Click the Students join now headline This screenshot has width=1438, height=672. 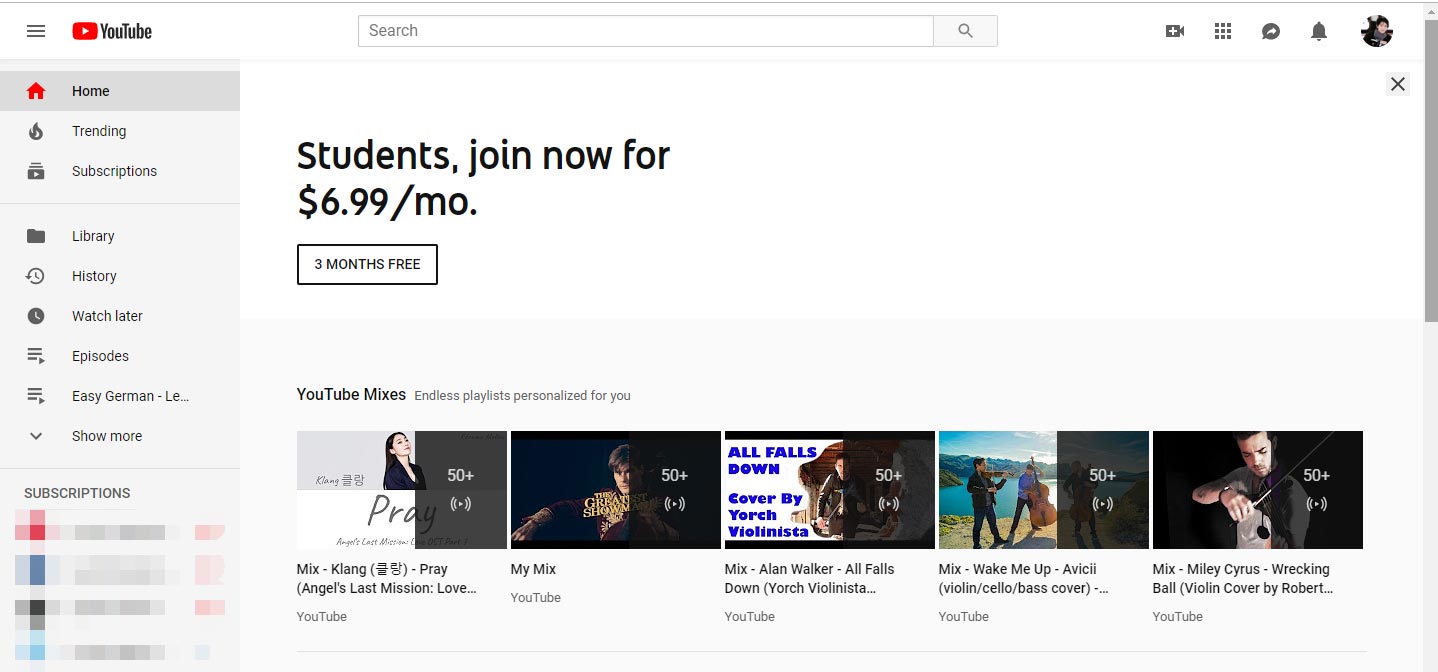[483, 178]
